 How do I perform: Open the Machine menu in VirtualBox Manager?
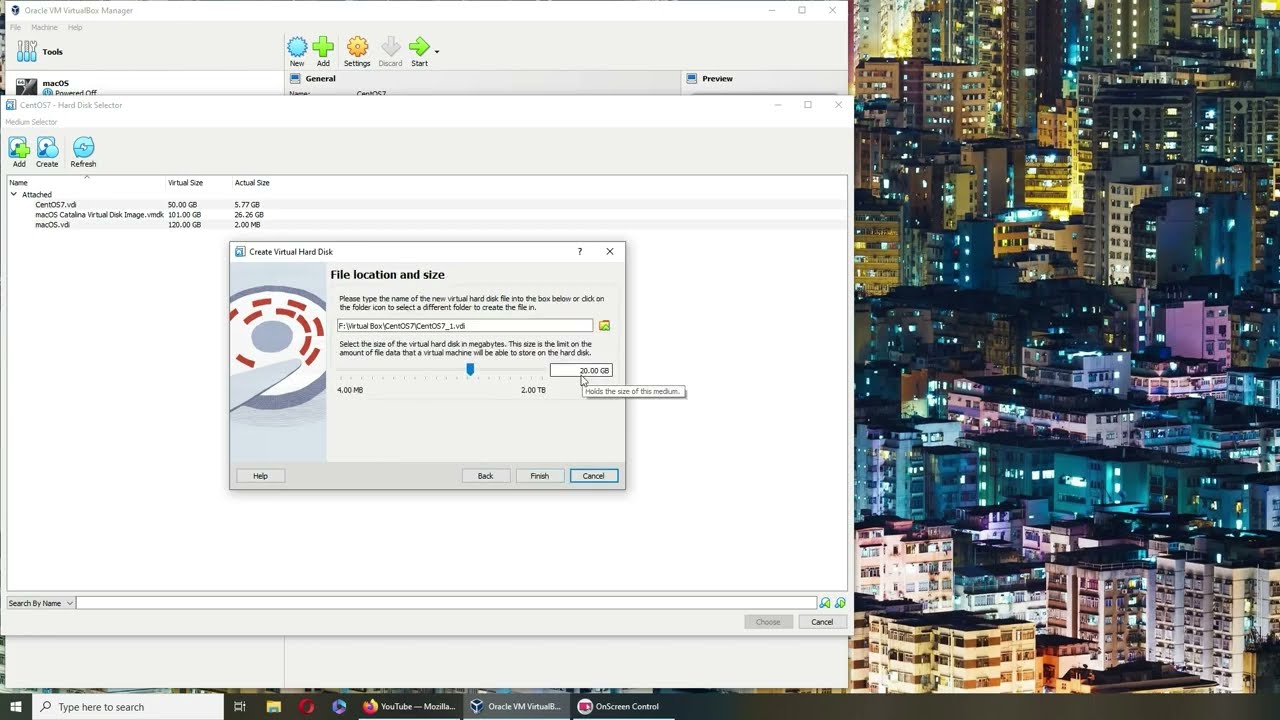(44, 27)
